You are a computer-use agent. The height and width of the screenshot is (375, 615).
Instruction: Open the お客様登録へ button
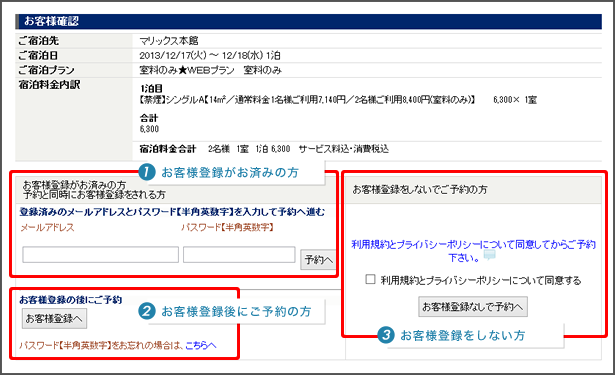tap(54, 319)
